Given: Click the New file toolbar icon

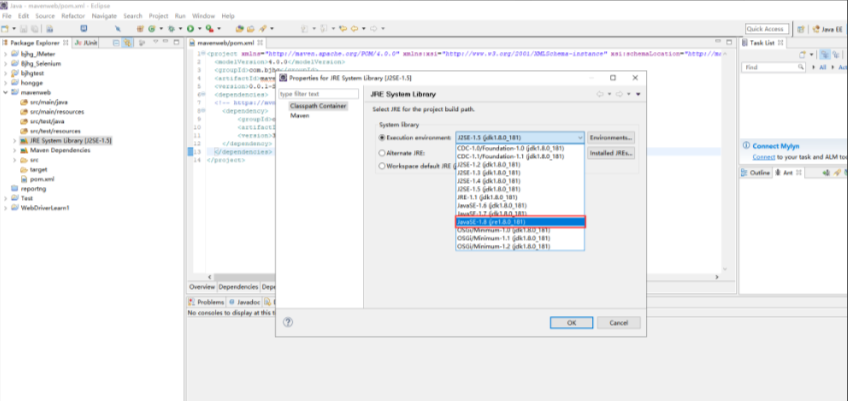Looking at the screenshot, I should [x=5, y=29].
